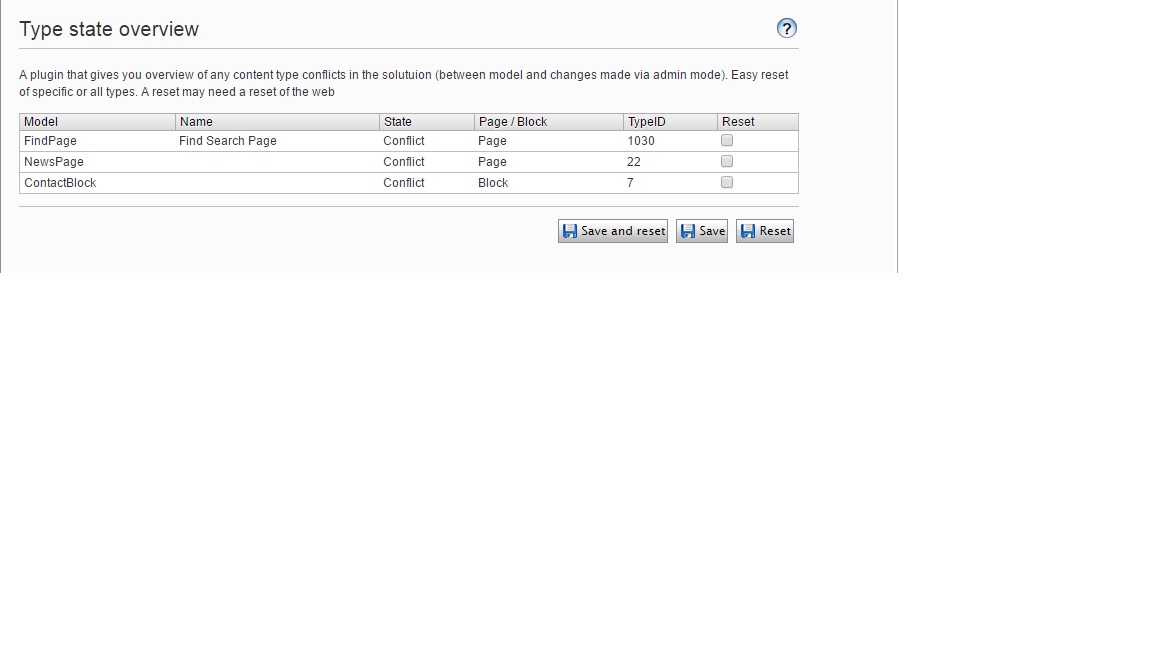Check the Reset box for ContactBlock
Viewport: 1152px width, 648px height.
pyautogui.click(x=727, y=182)
